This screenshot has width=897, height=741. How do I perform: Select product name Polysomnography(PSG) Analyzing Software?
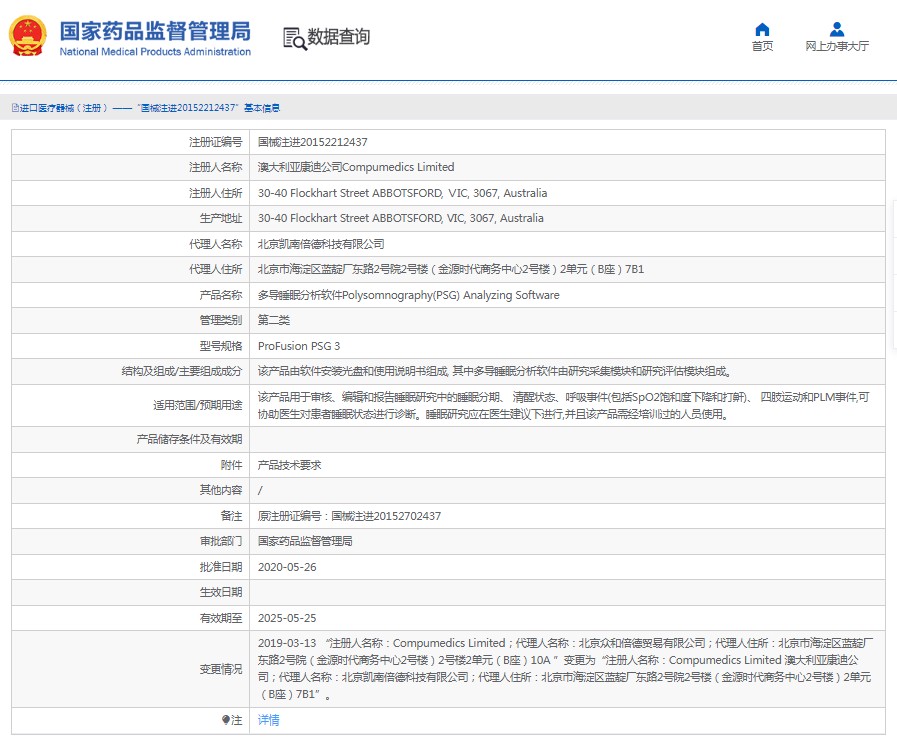(408, 295)
